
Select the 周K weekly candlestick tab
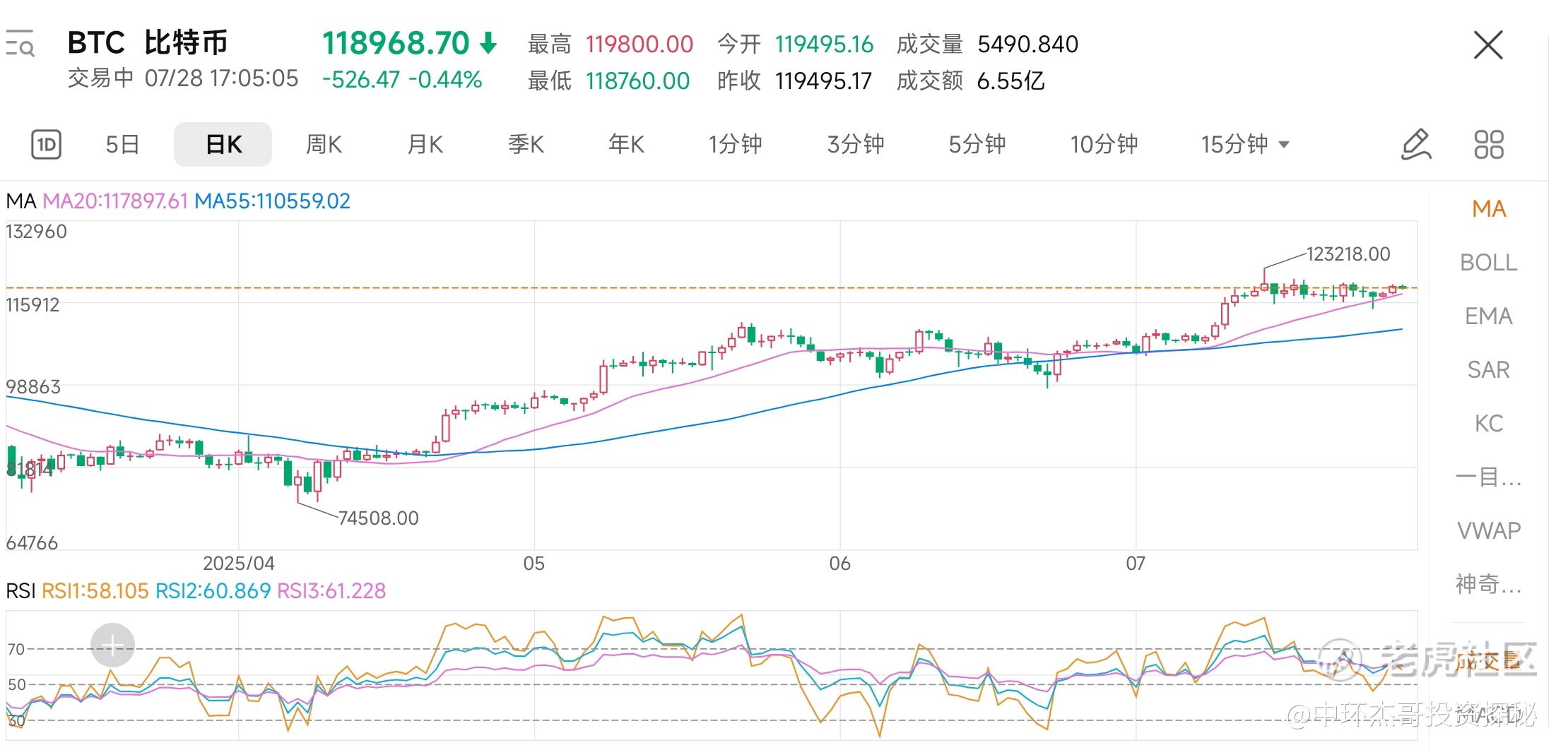click(324, 145)
